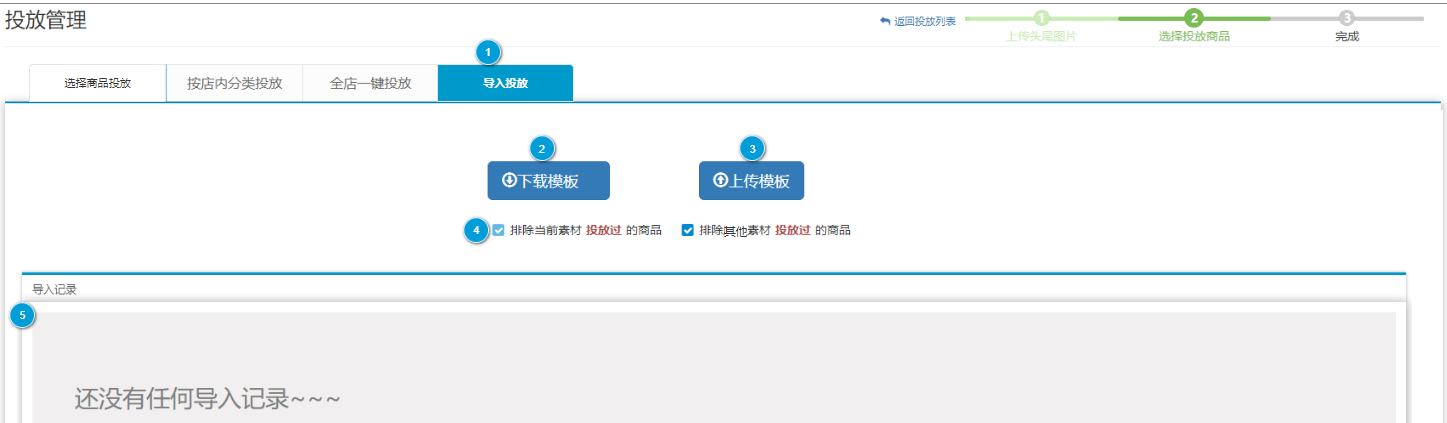
Task: Click step 3 circle for 完成
Action: point(1347,18)
